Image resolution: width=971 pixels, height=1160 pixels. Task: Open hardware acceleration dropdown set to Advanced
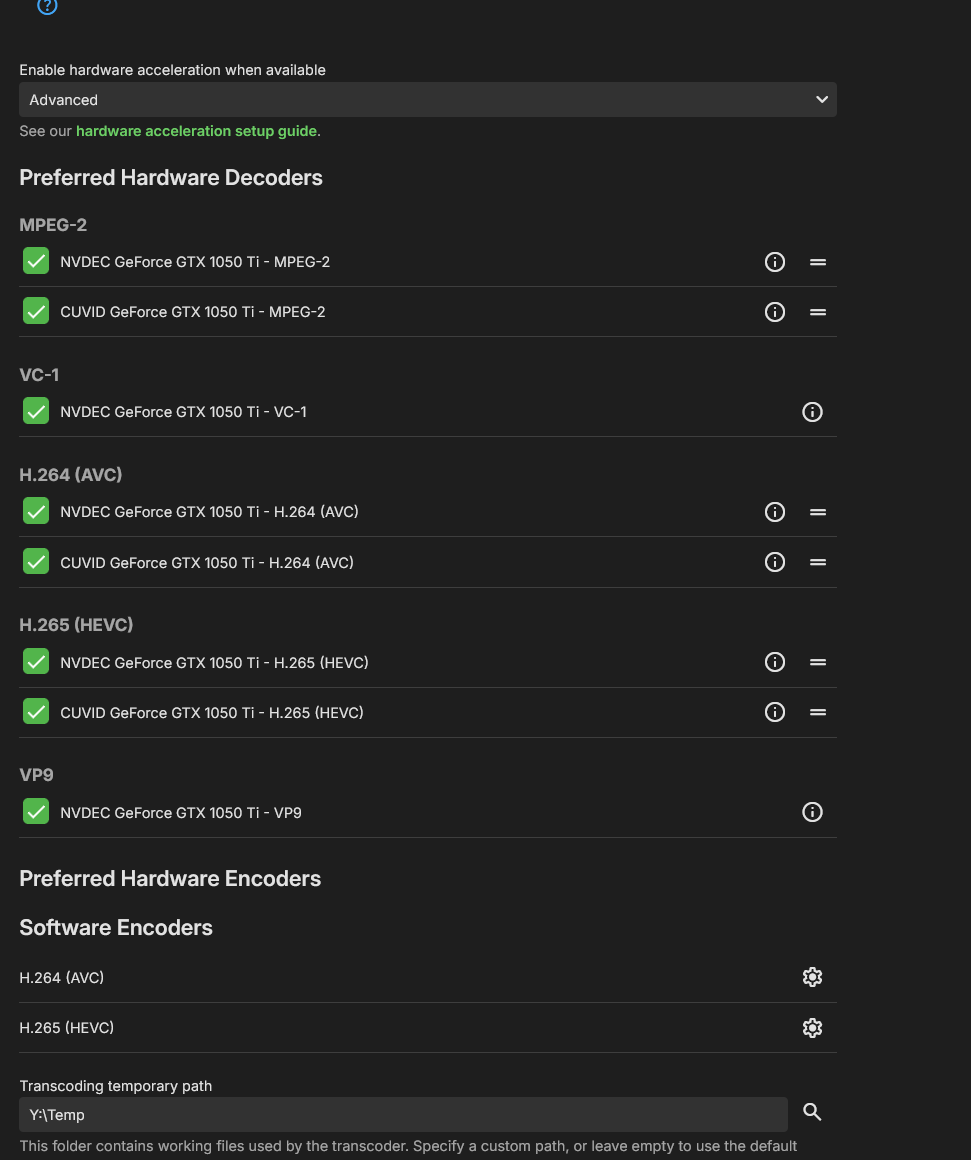pyautogui.click(x=427, y=100)
